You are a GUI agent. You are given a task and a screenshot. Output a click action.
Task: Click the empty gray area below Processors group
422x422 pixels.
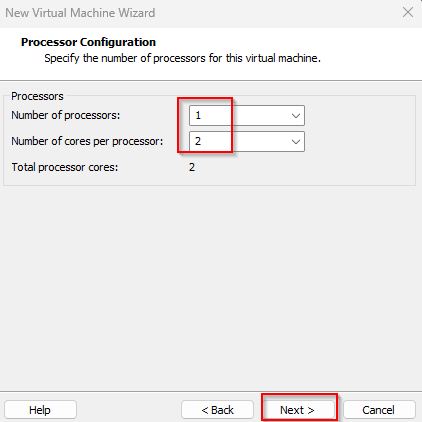[x=211, y=287]
